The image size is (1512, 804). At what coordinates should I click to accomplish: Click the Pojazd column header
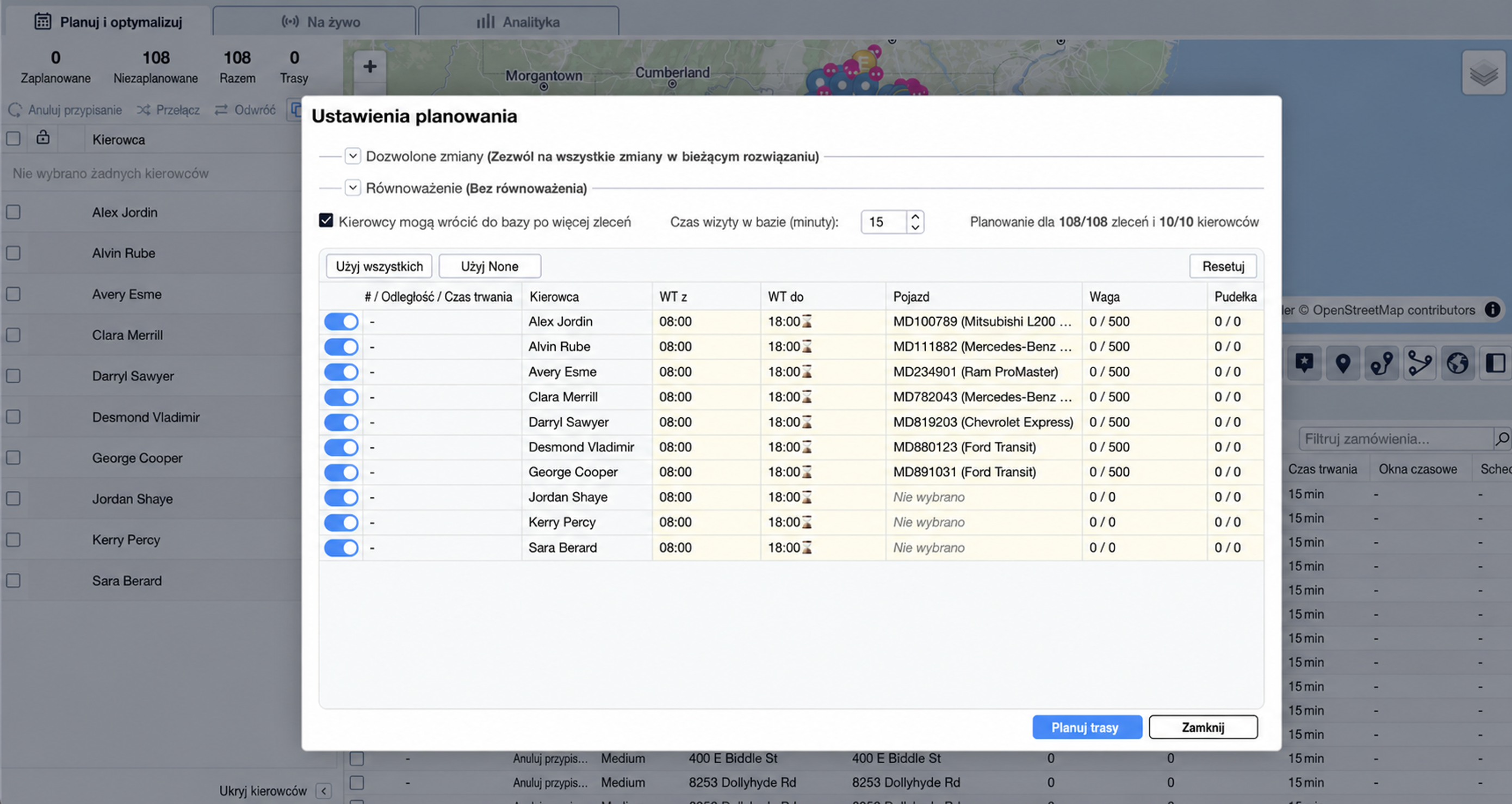[x=984, y=297]
